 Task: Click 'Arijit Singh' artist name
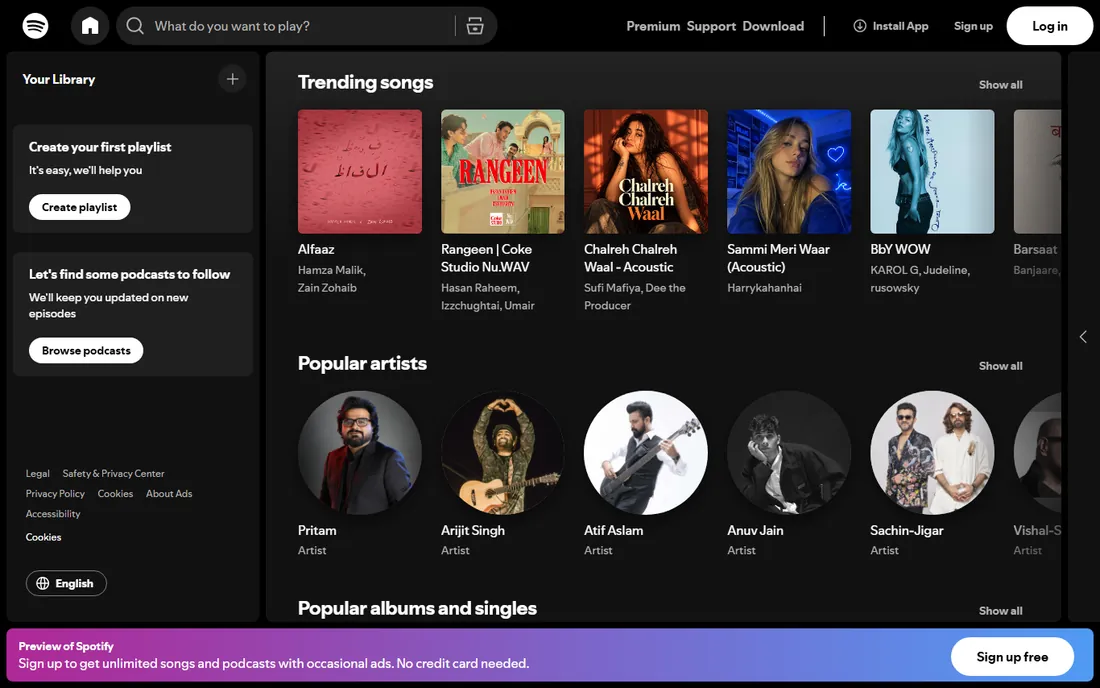pyautogui.click(x=473, y=530)
